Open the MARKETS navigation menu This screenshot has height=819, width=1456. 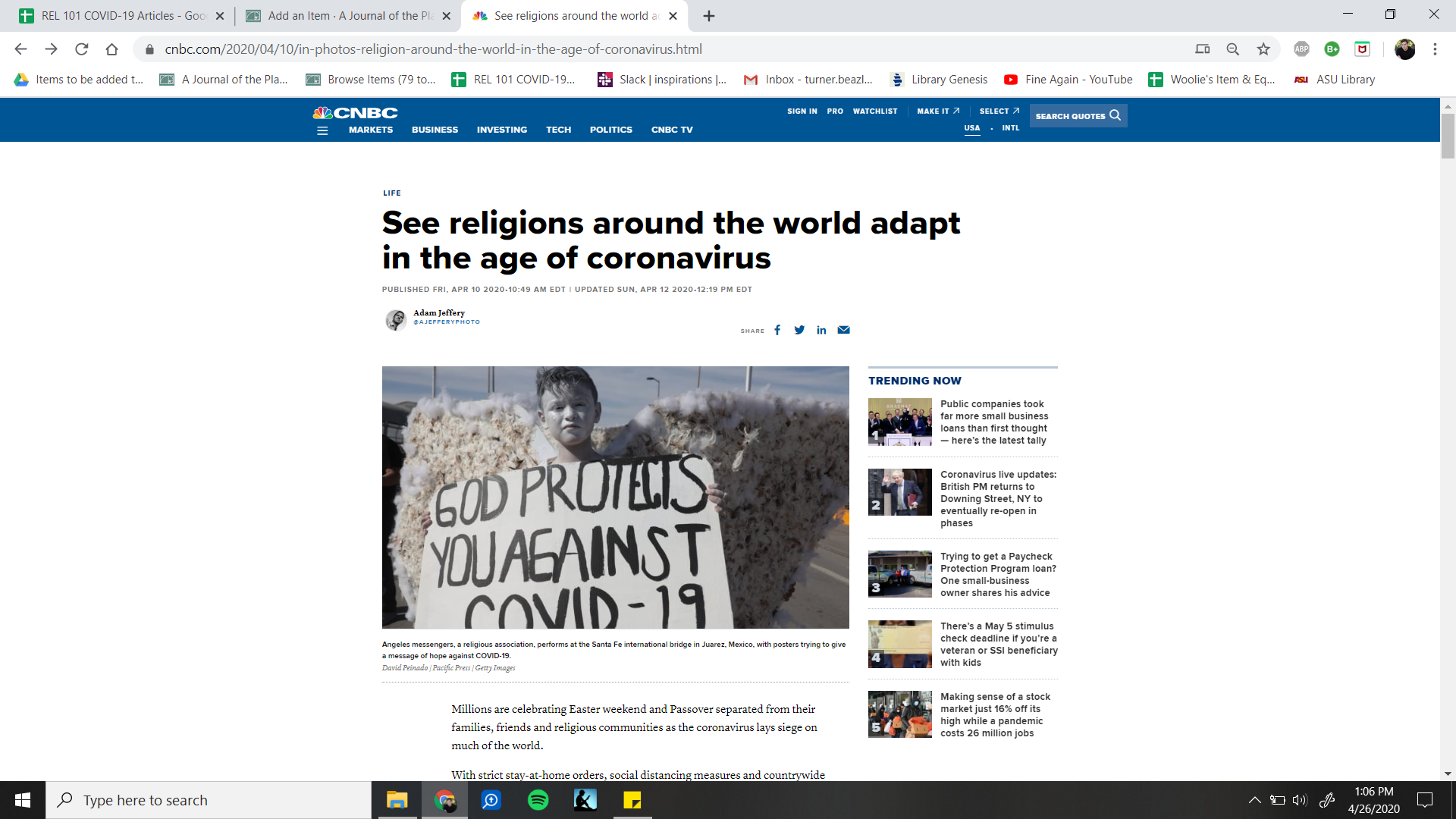371,130
